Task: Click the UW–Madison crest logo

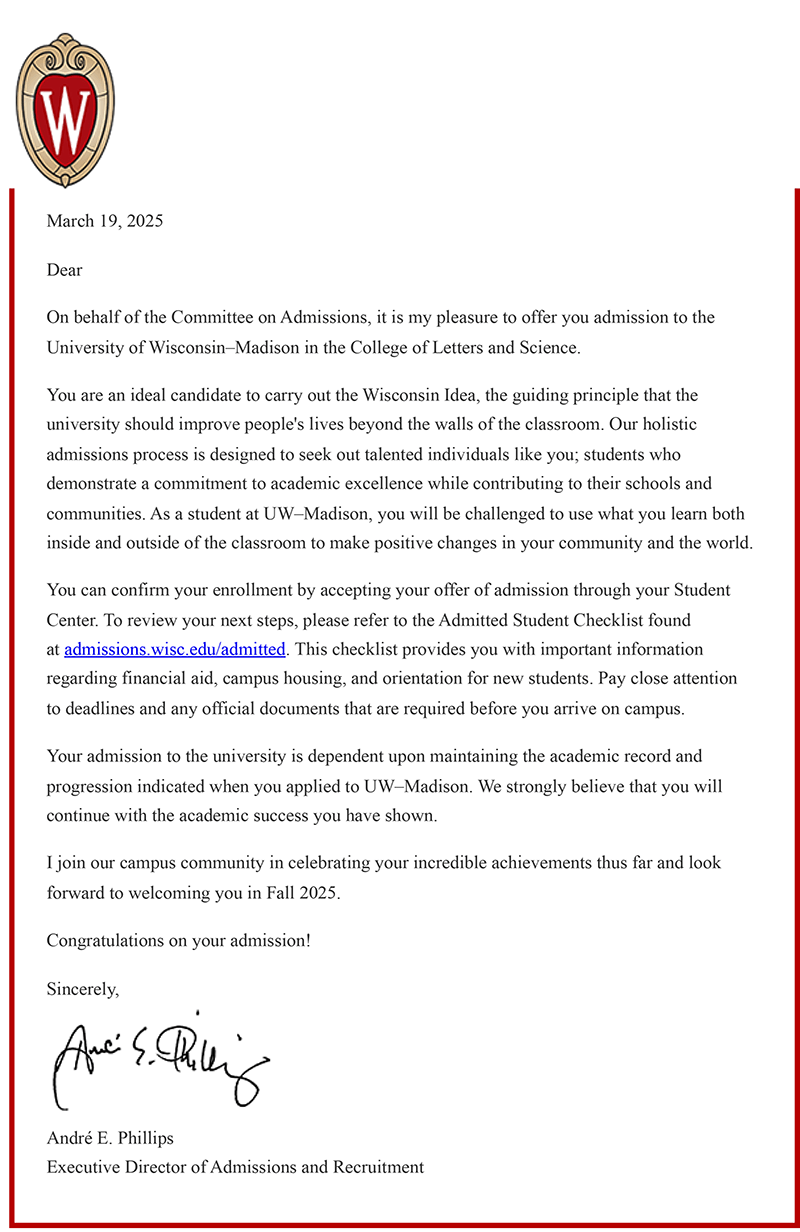Action: point(65,110)
